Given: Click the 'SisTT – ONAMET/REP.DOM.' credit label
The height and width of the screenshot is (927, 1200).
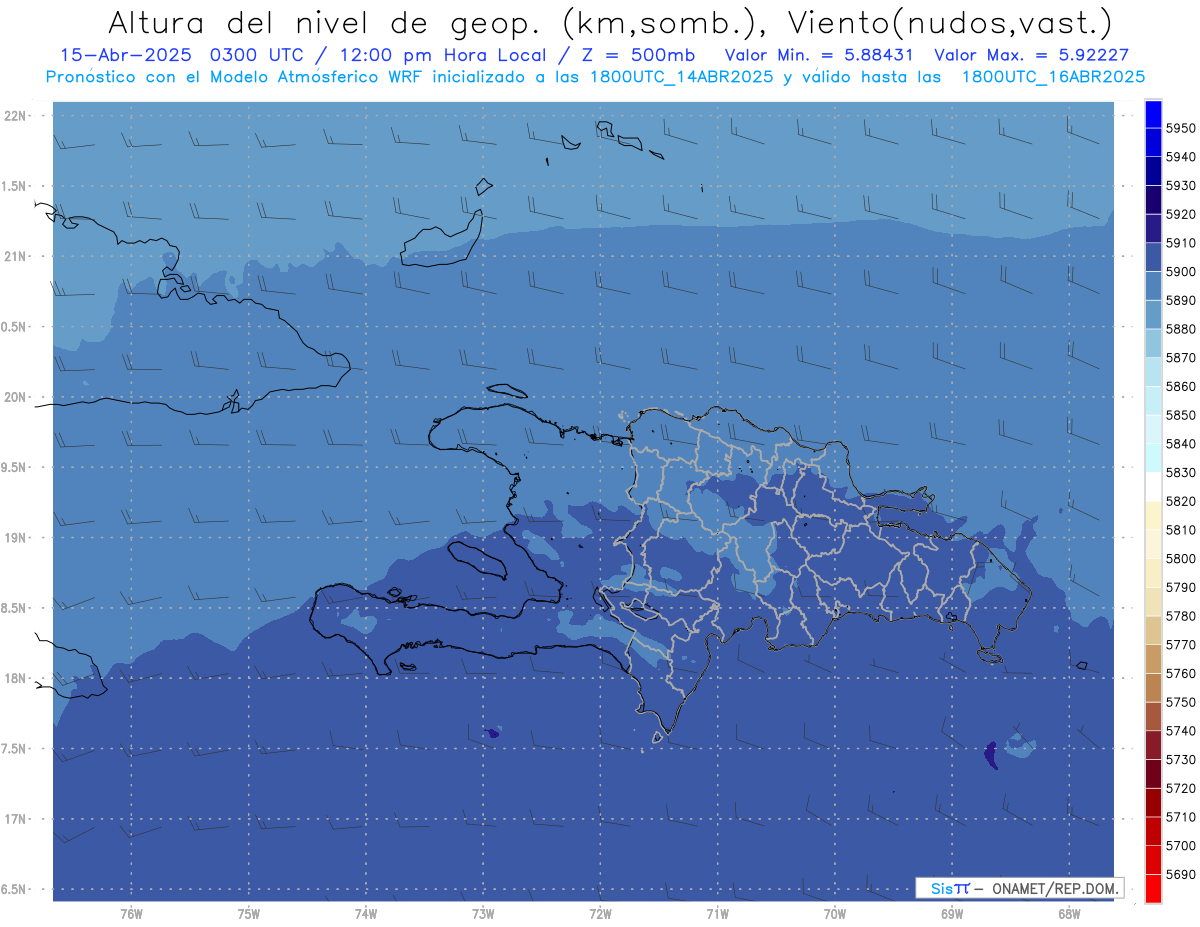Looking at the screenshot, I should pos(1019,888).
